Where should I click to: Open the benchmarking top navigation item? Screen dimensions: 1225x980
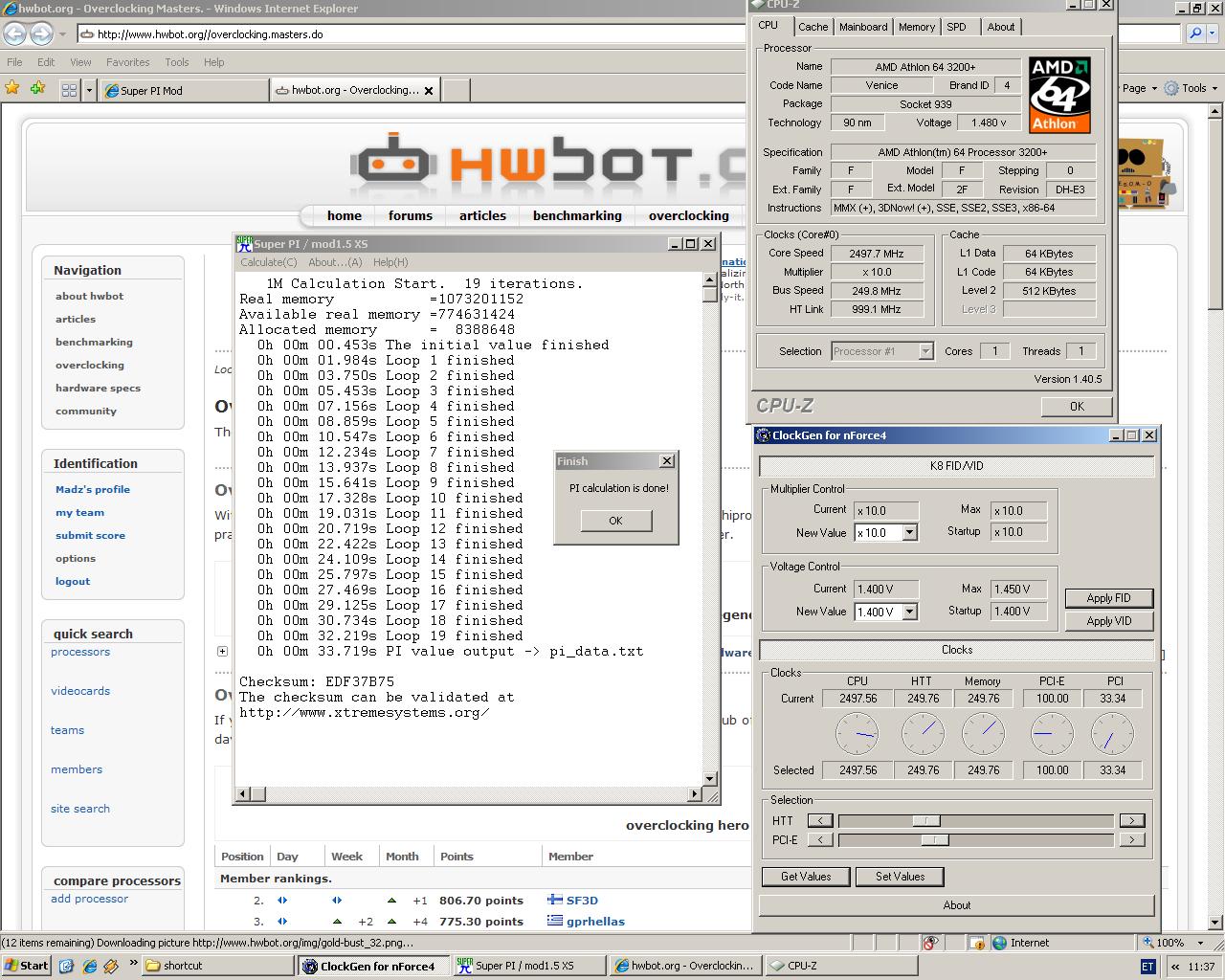click(577, 215)
